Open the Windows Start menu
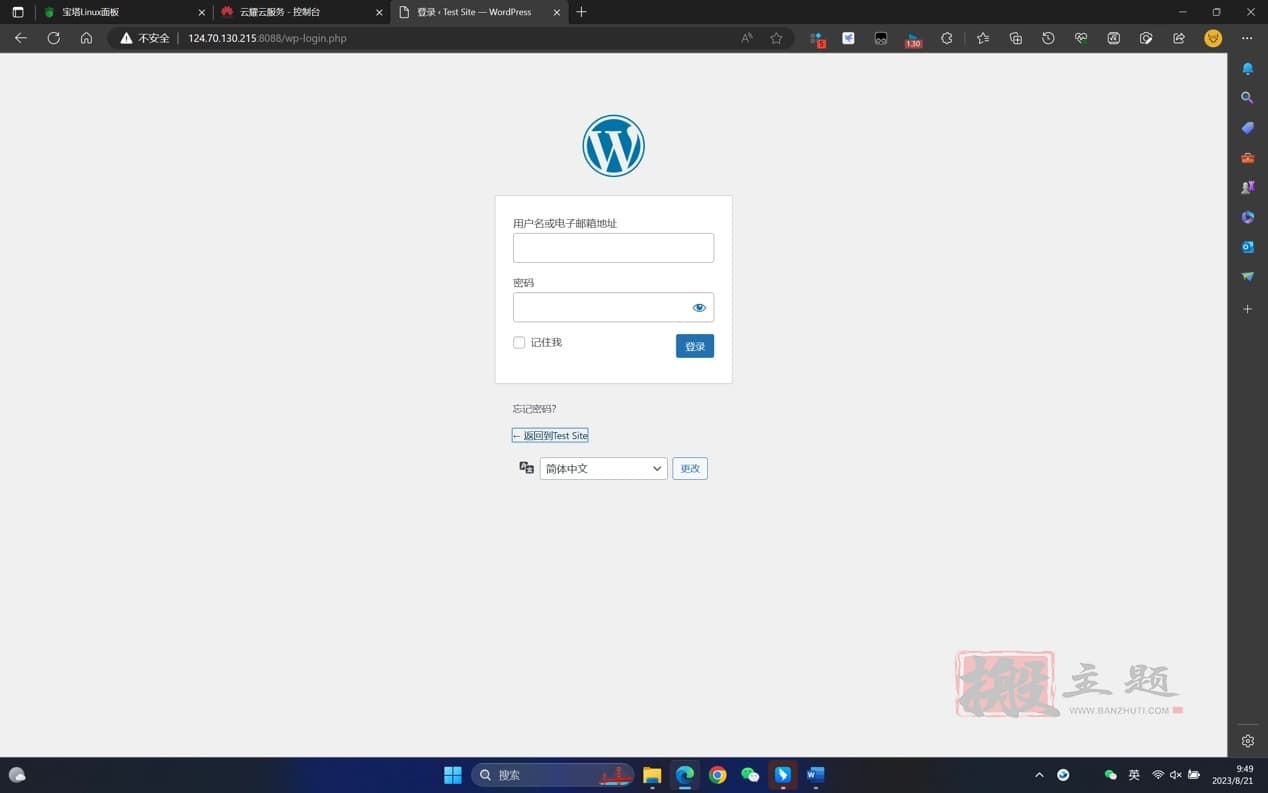The image size is (1268, 793). 453,775
